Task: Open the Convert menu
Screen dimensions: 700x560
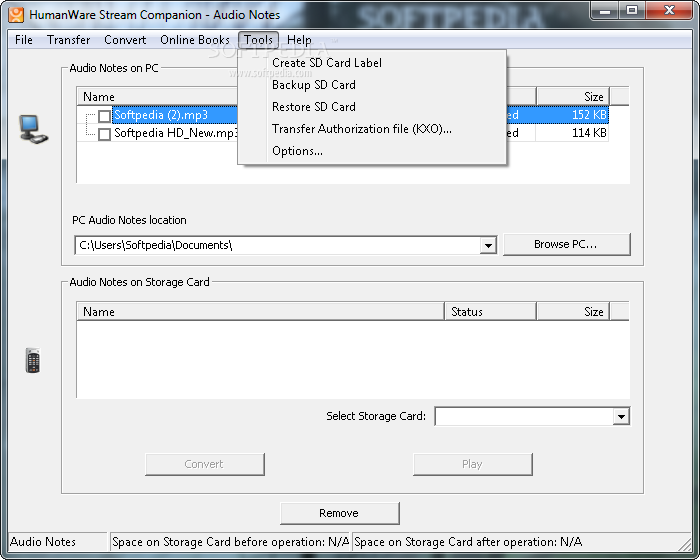Action: pos(125,40)
